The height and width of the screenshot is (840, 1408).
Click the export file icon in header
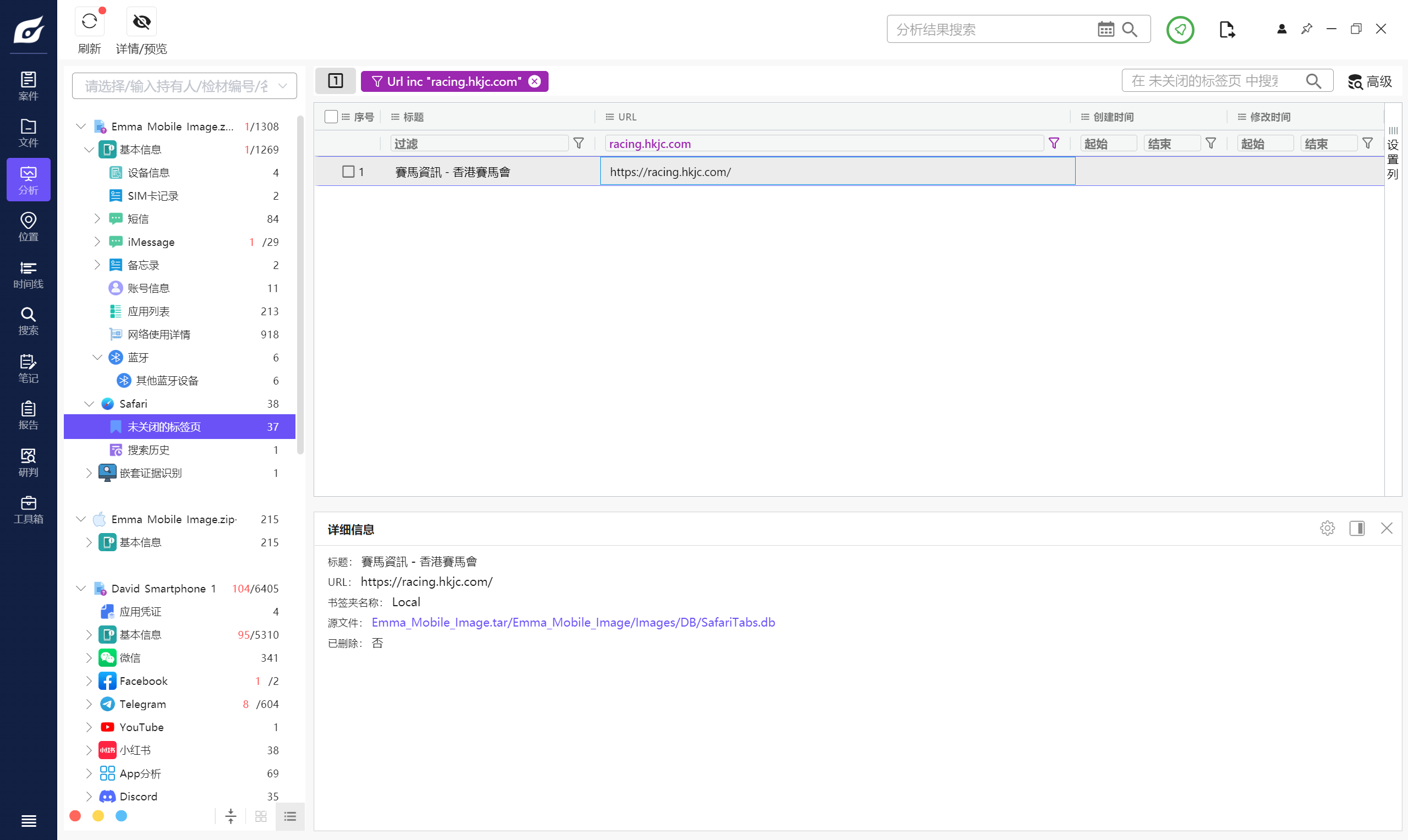pyautogui.click(x=1226, y=30)
